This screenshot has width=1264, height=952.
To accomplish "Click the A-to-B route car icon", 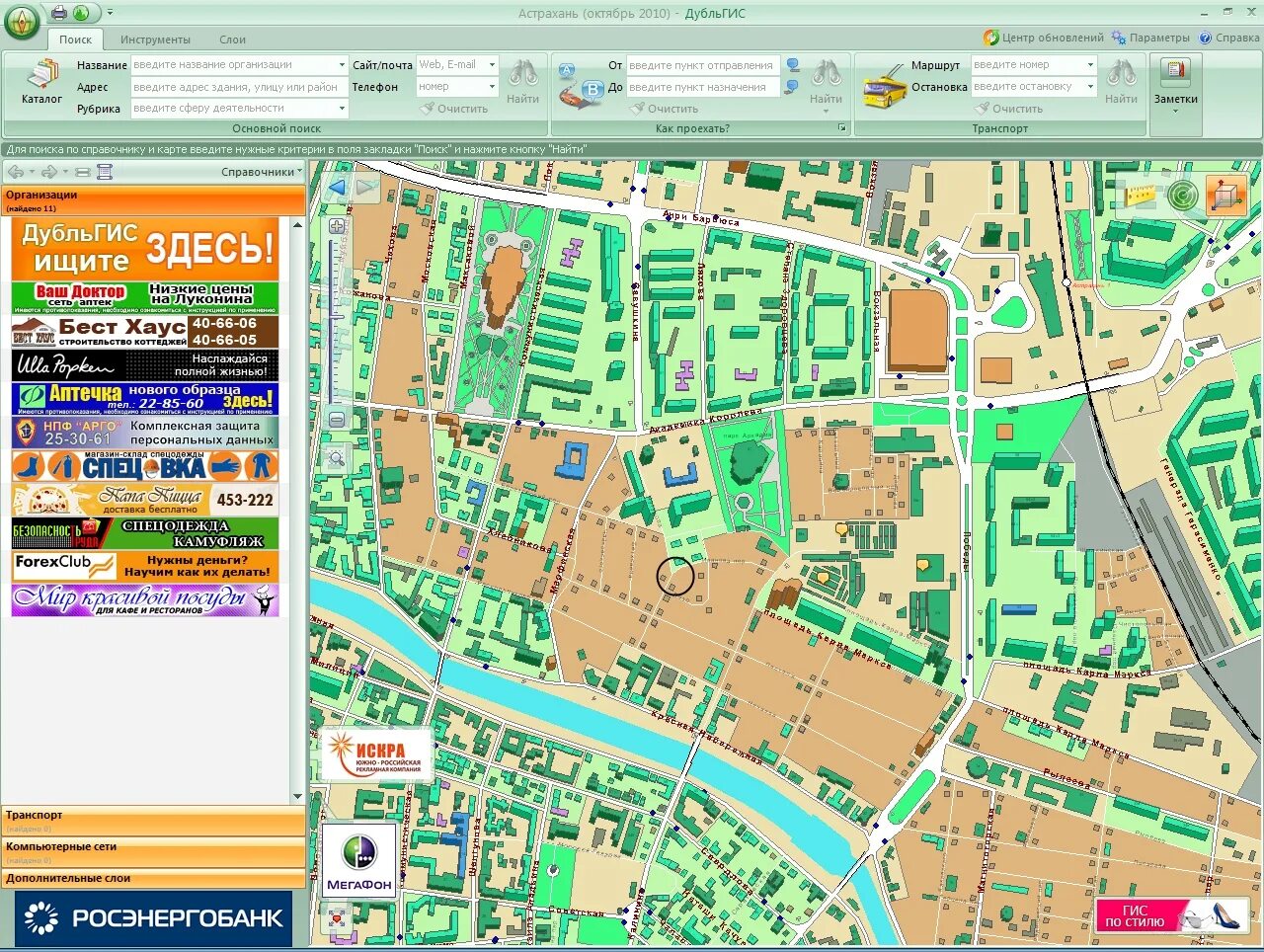I will coord(580,86).
